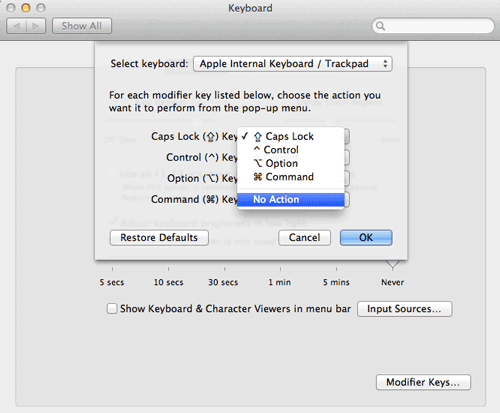The width and height of the screenshot is (500, 413).
Task: Click the magnifying glass search icon
Action: point(380,26)
